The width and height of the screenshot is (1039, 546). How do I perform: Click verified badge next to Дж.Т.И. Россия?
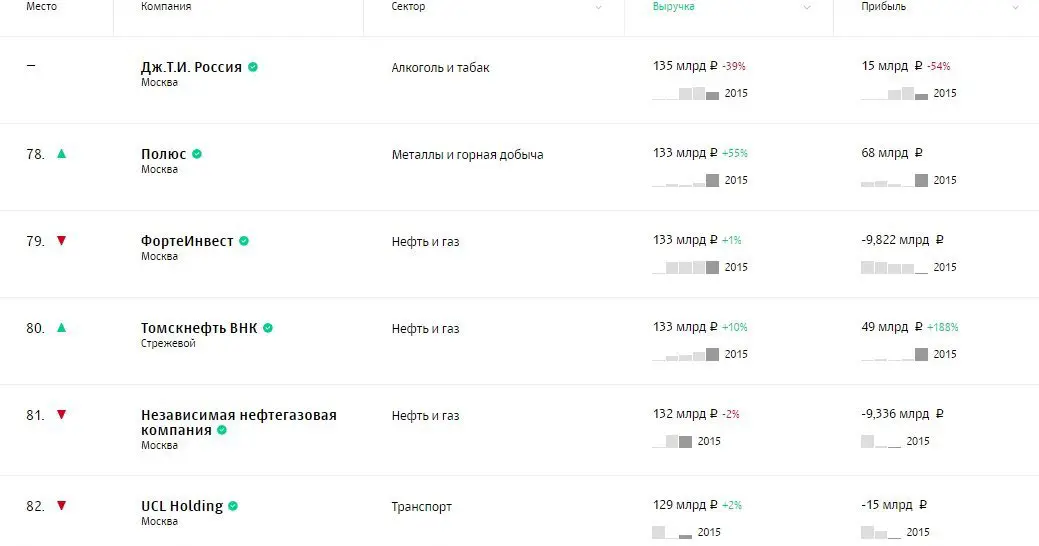[x=253, y=67]
